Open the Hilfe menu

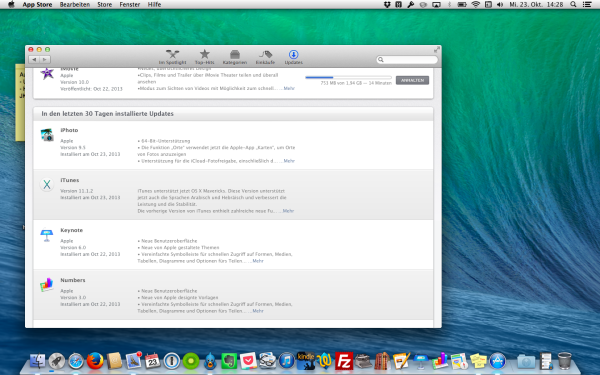[154, 5]
